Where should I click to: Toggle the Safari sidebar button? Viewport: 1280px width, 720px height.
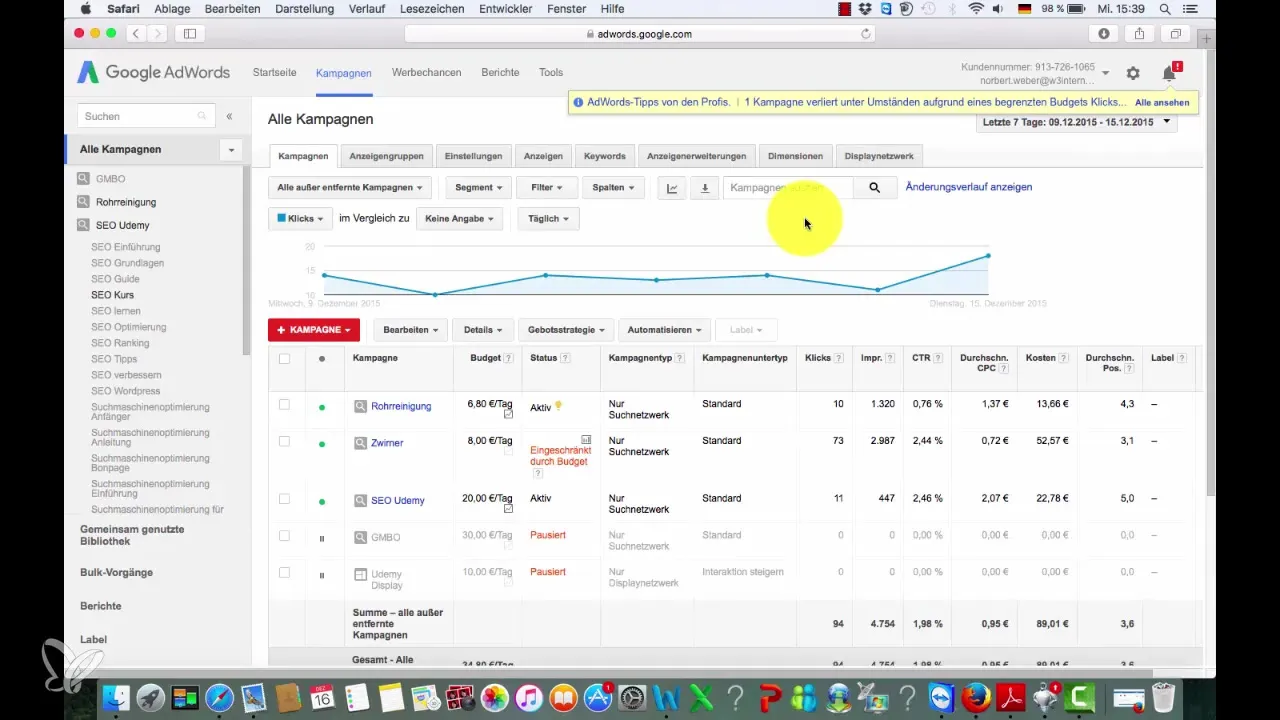[190, 33]
